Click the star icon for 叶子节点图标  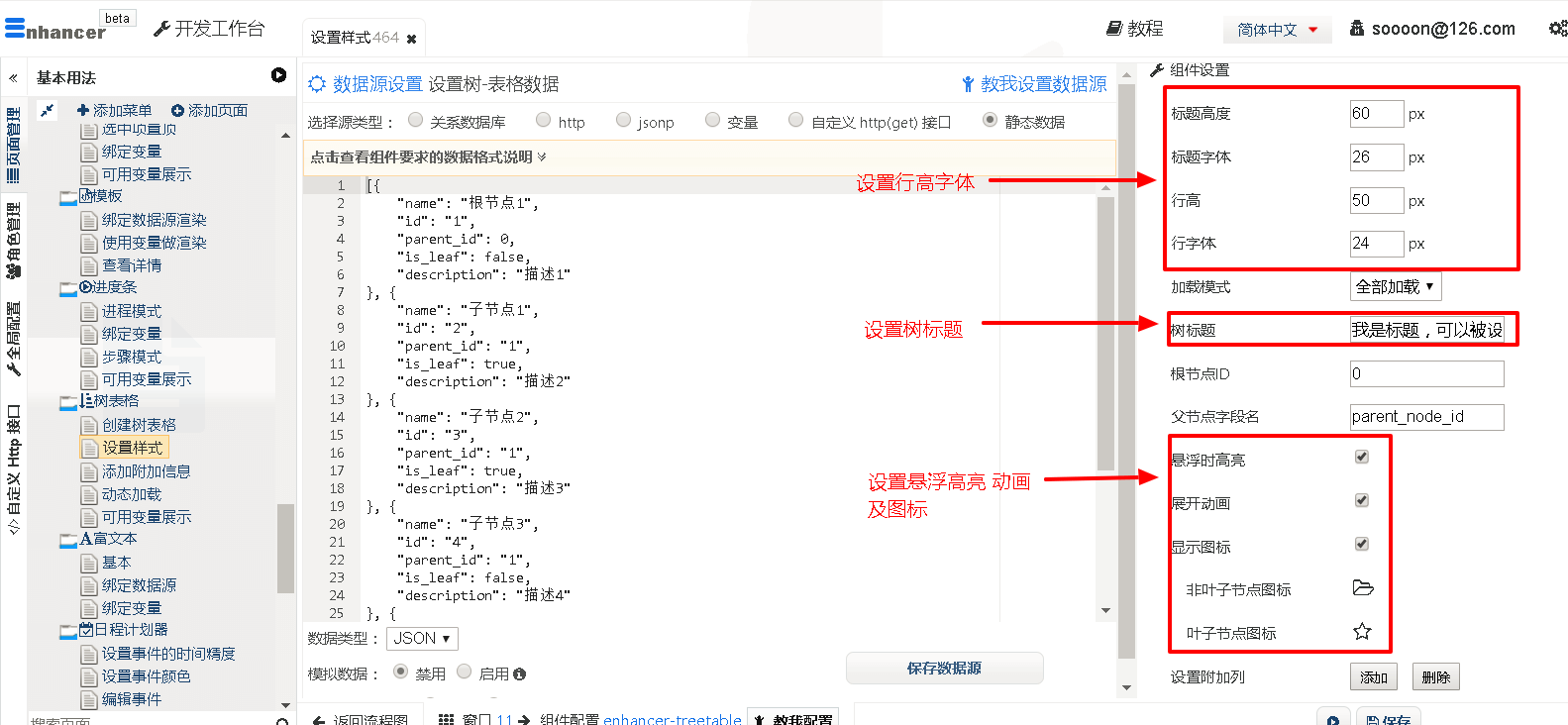[1363, 631]
